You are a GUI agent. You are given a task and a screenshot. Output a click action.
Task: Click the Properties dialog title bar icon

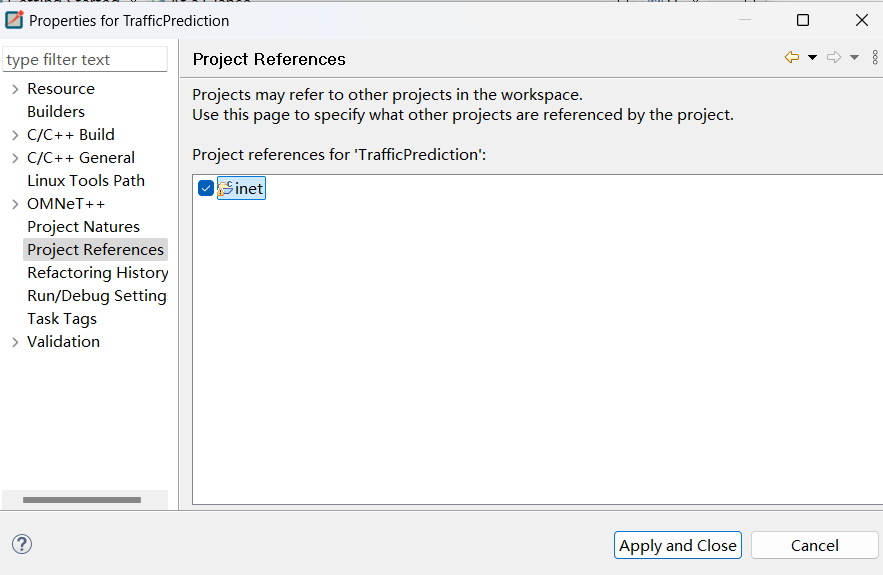15,20
